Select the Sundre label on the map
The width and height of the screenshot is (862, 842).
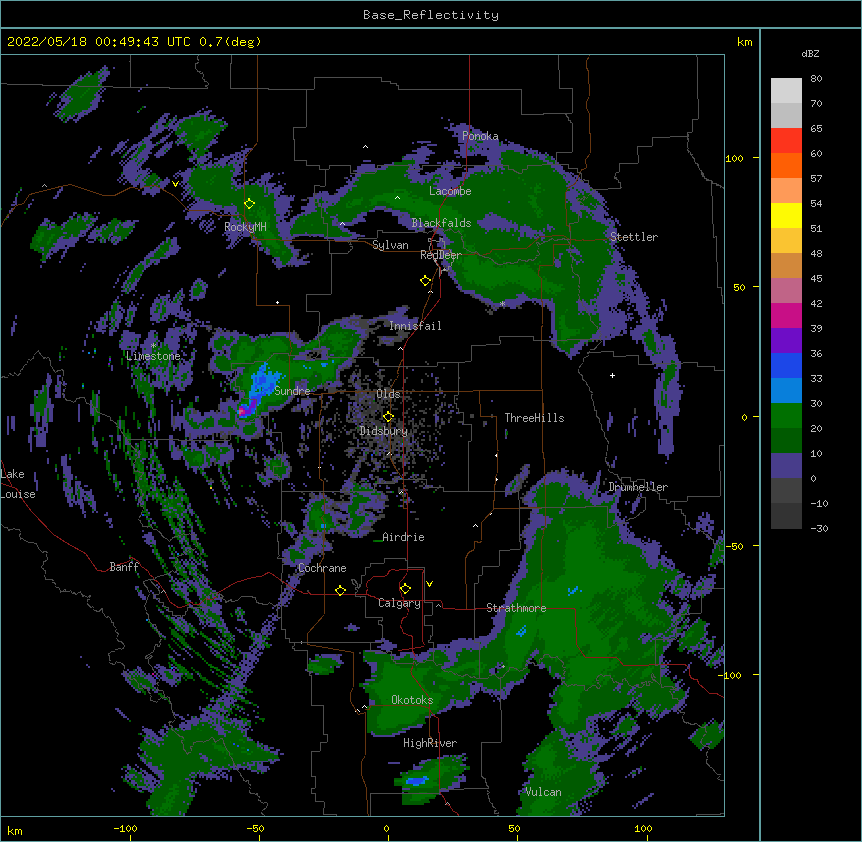click(x=292, y=391)
